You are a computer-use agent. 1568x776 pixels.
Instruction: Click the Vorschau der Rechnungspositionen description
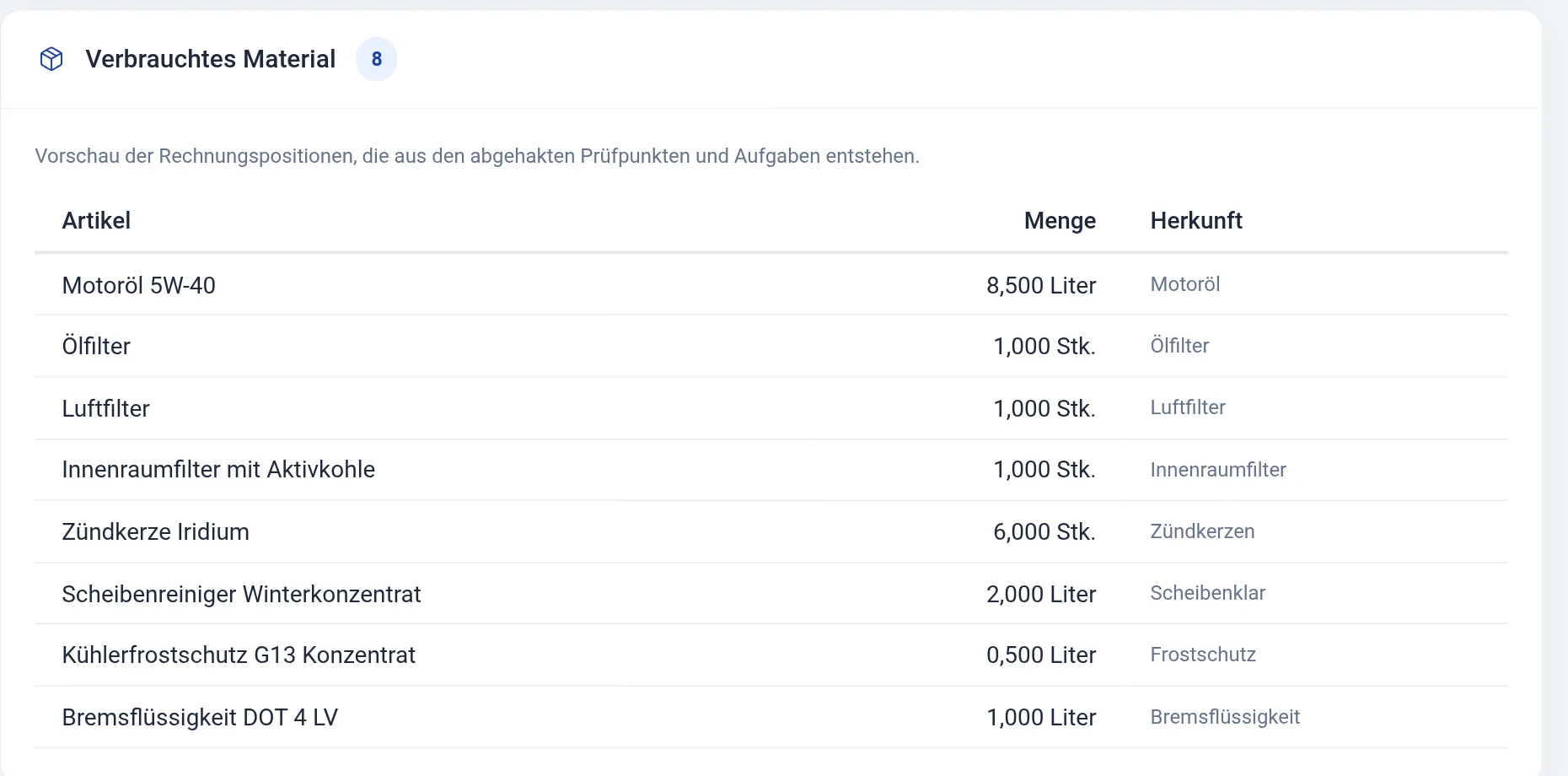click(x=477, y=156)
